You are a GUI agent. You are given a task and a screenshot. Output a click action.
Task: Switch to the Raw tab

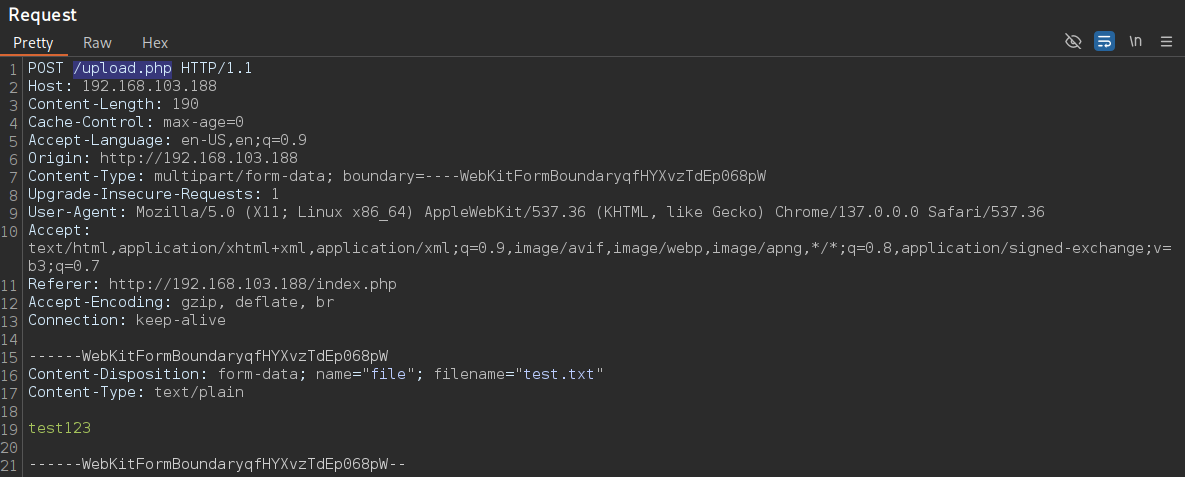(97, 43)
